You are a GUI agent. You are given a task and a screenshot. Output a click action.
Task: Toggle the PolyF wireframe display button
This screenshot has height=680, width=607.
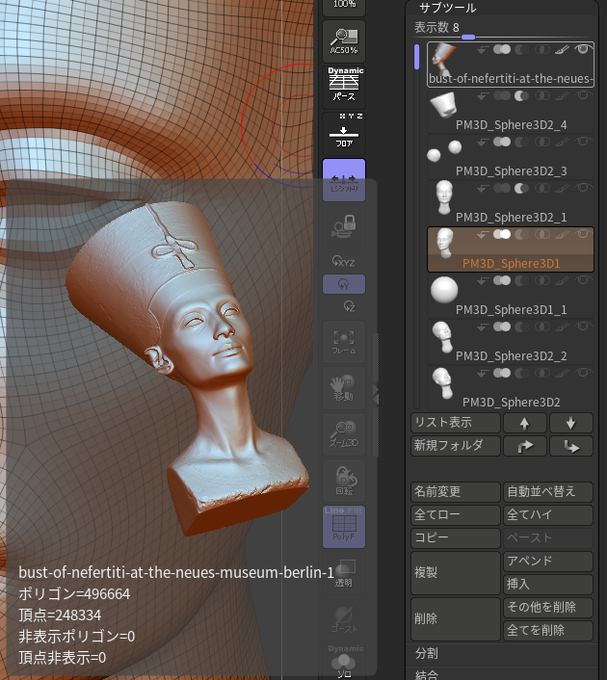(344, 527)
